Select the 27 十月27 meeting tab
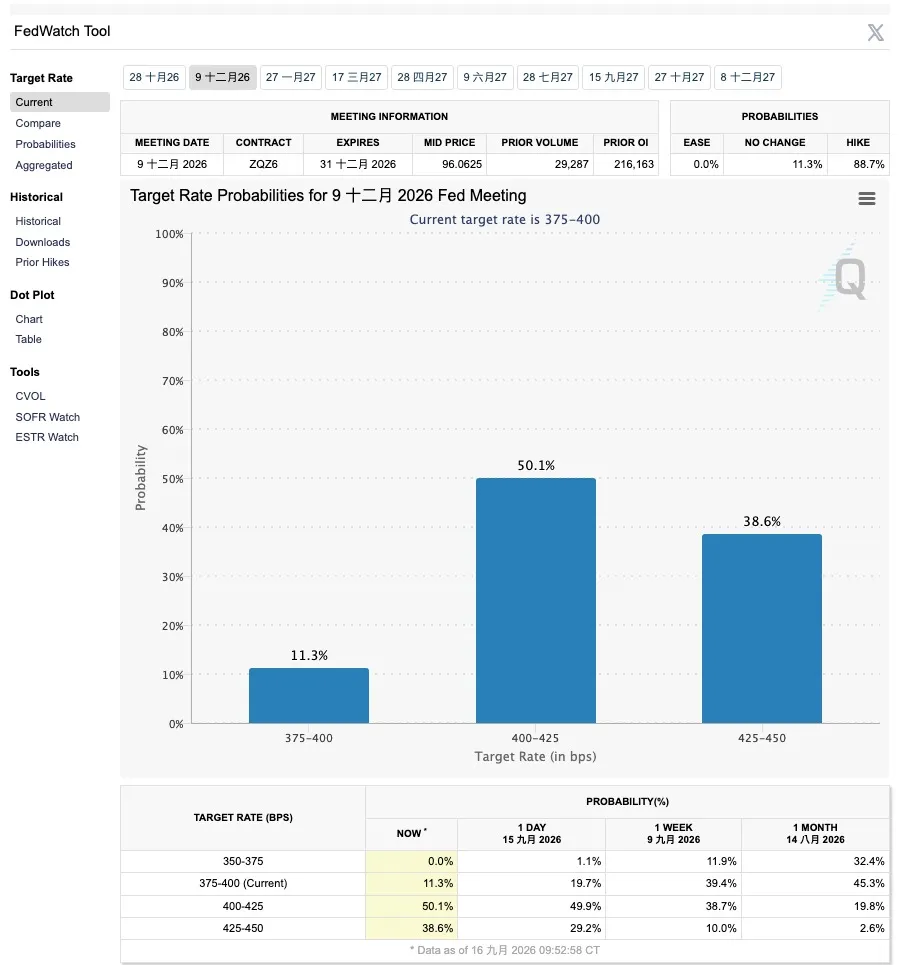The width and height of the screenshot is (900, 965). 679,78
